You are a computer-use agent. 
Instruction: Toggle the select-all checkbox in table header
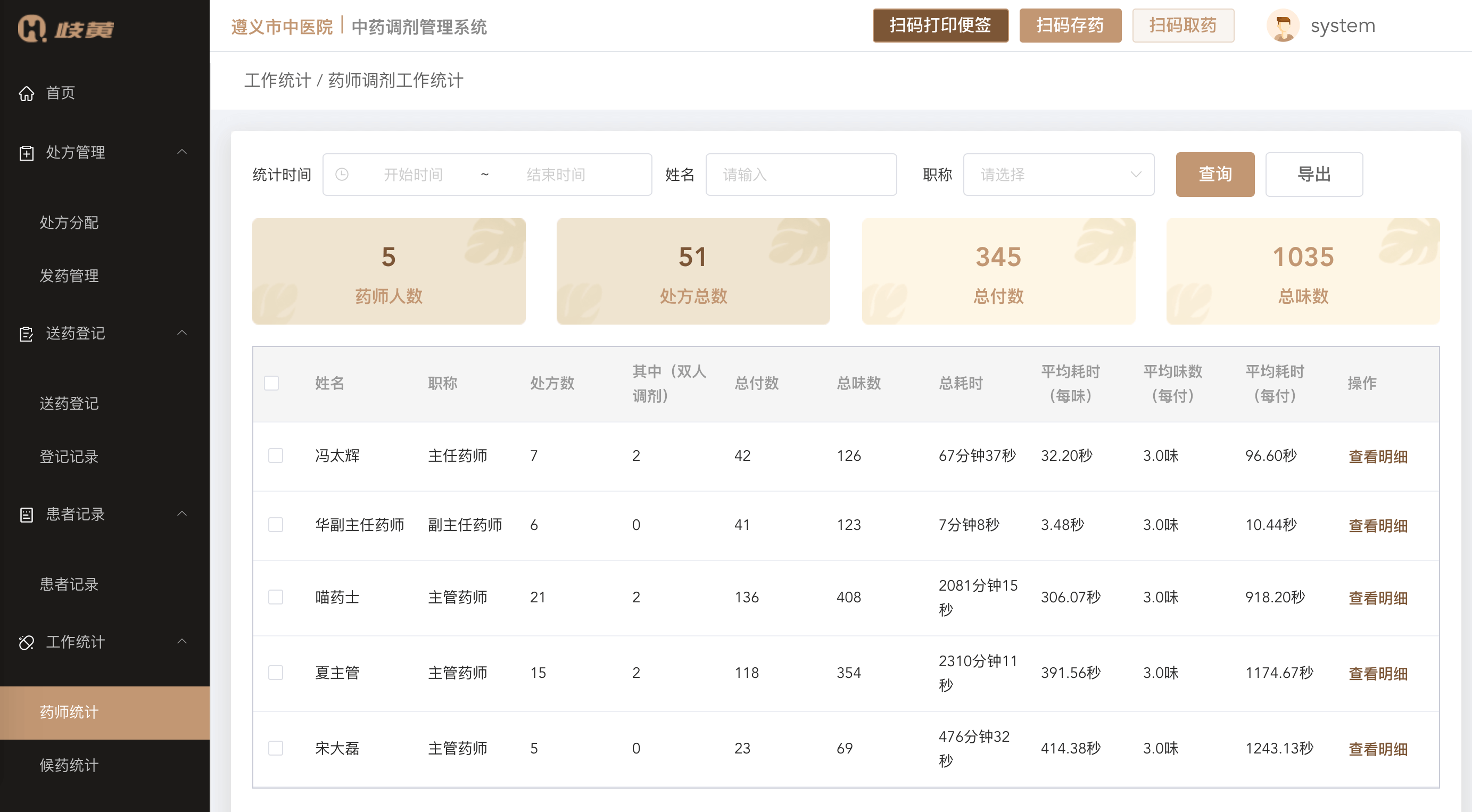(272, 384)
